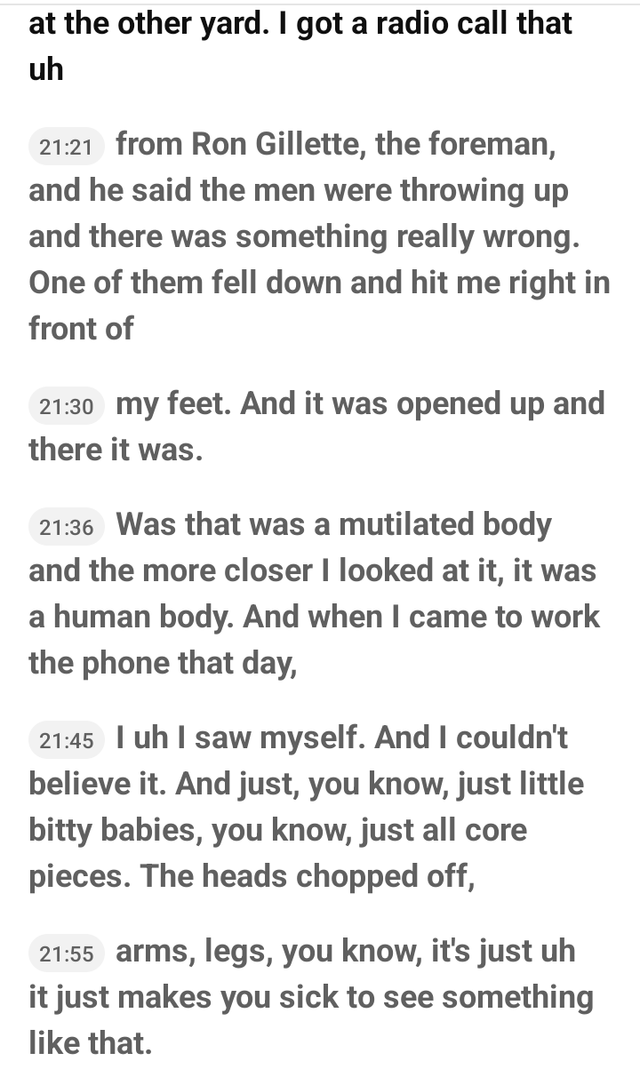
Task: Click the line 'there it was.'
Action: 116,449
